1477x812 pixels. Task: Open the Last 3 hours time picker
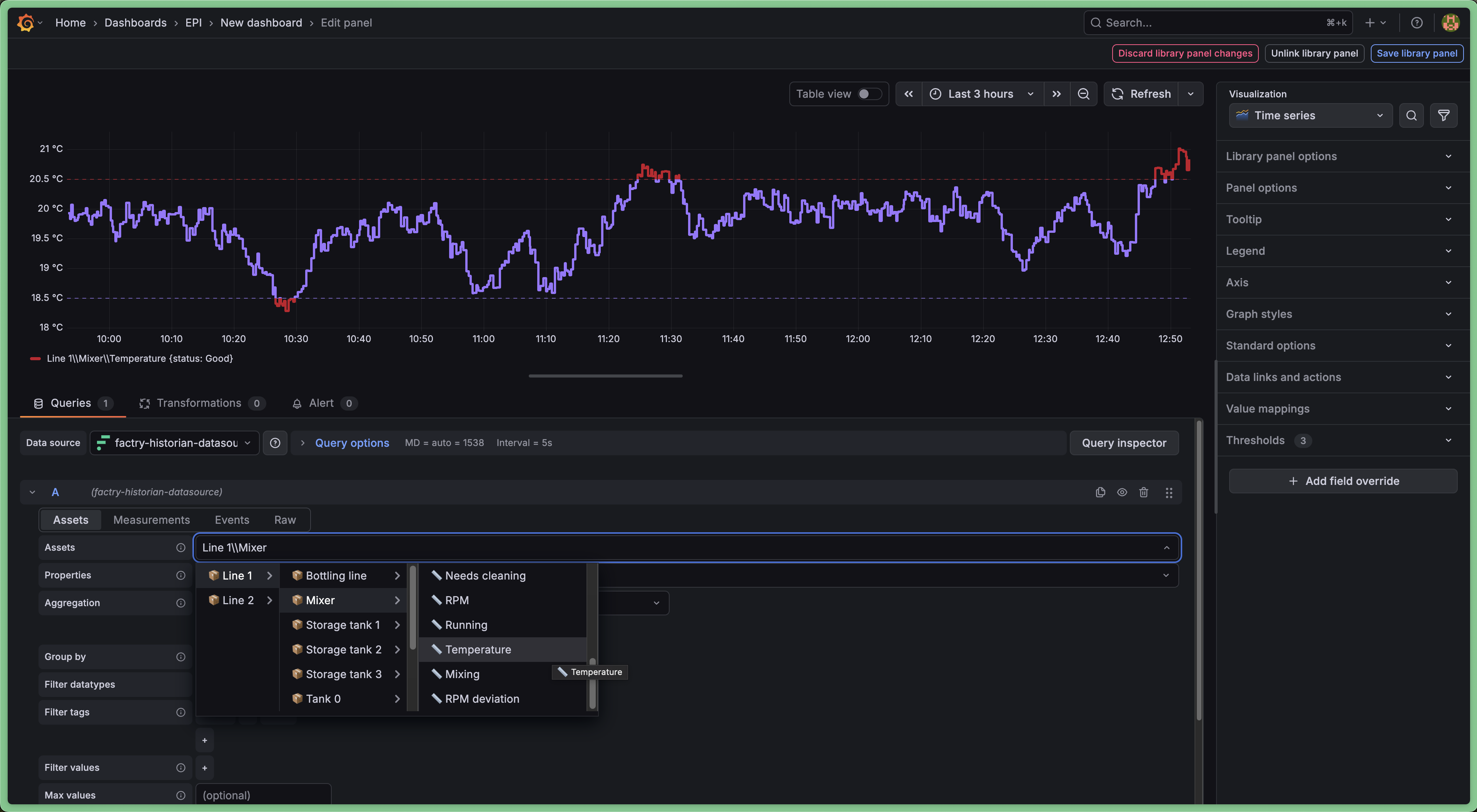coord(981,94)
